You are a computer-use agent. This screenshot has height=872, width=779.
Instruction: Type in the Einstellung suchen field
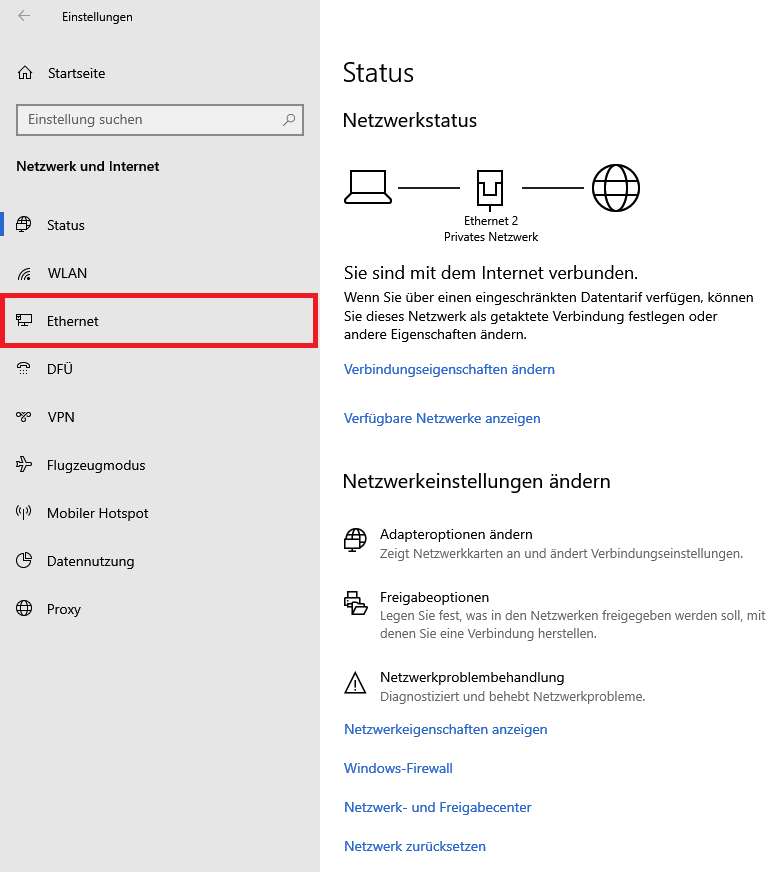coord(150,120)
